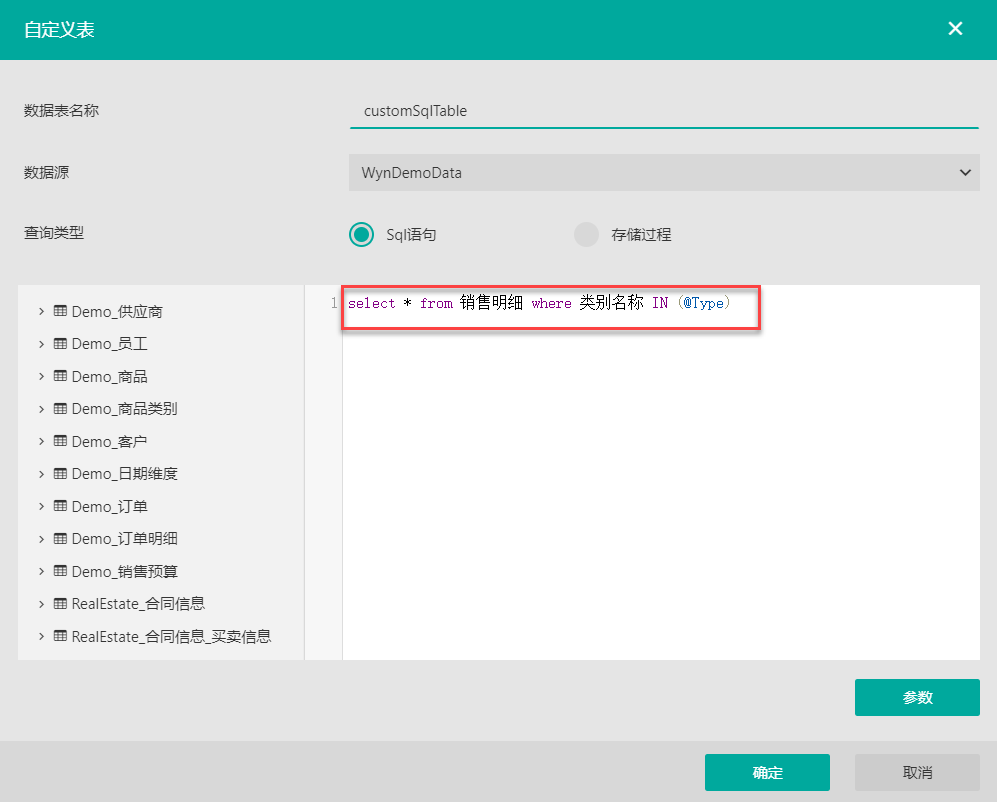The height and width of the screenshot is (802, 997).
Task: Select the RealEstate_合同信息 tree label
Action: point(138,604)
